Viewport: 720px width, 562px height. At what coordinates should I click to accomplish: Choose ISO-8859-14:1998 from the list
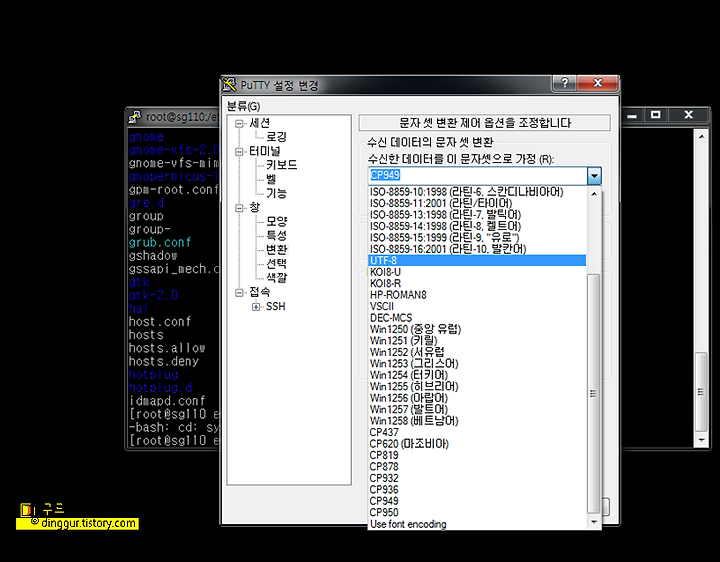click(477, 226)
